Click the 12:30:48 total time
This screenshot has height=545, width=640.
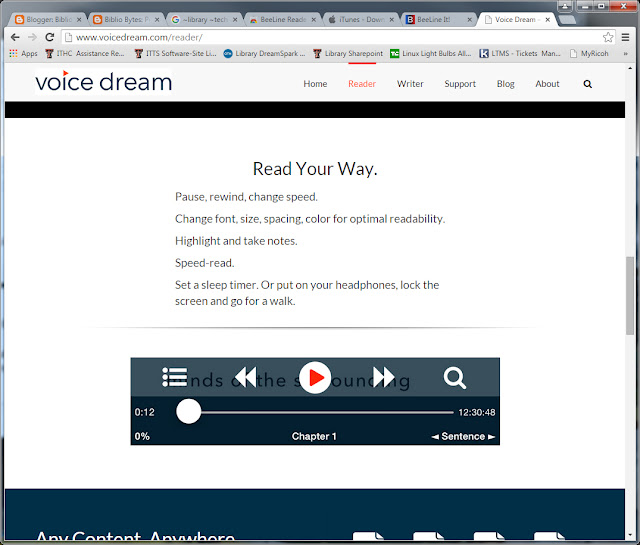point(477,412)
